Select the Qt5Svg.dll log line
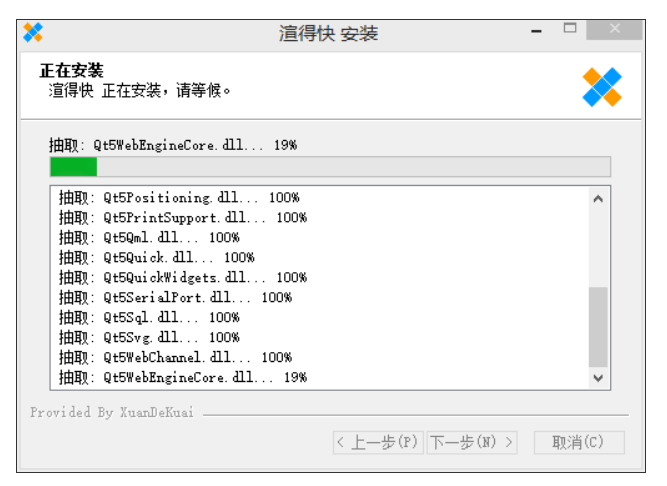The image size is (667, 486). coord(148,338)
